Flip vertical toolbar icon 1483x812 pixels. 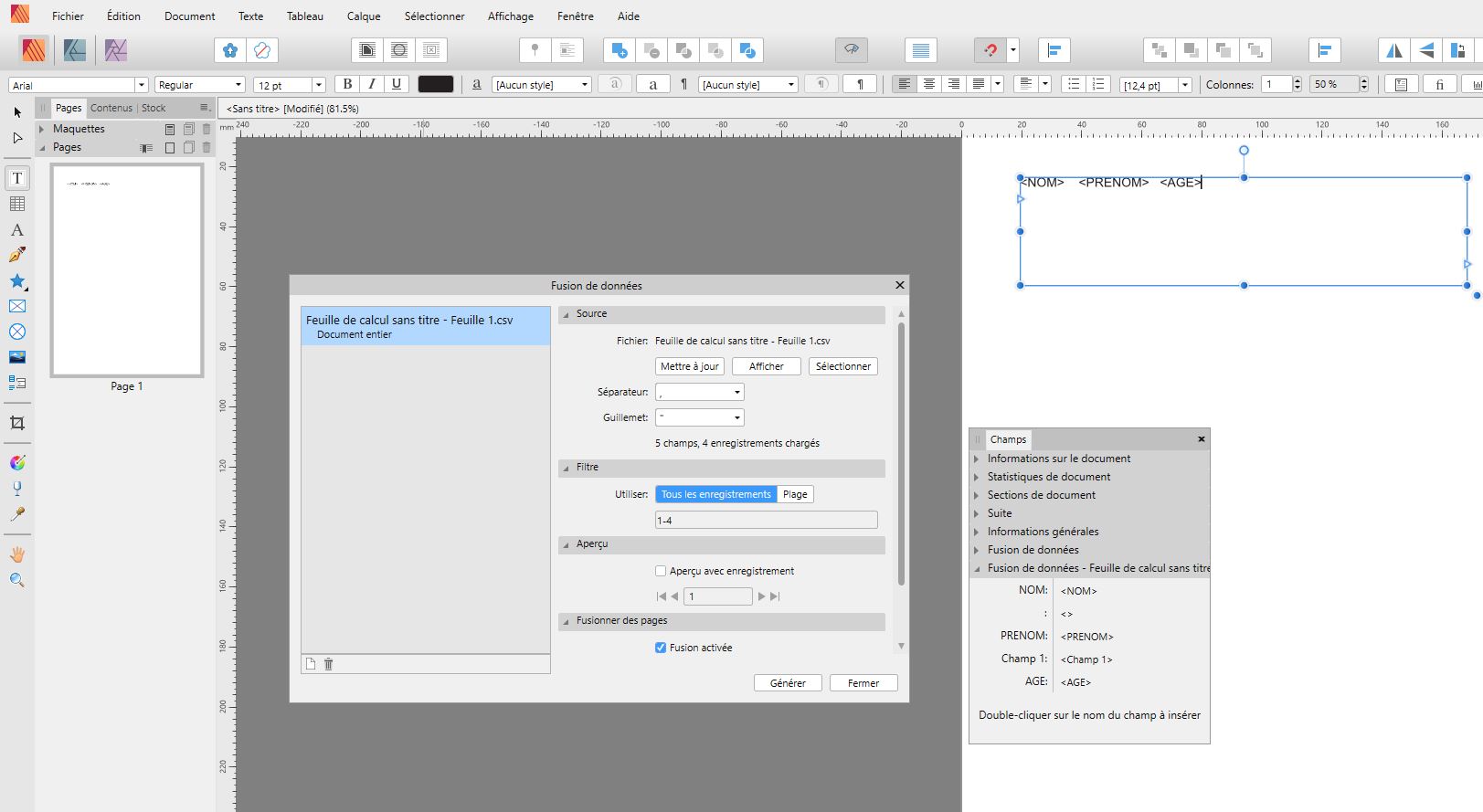1426,50
